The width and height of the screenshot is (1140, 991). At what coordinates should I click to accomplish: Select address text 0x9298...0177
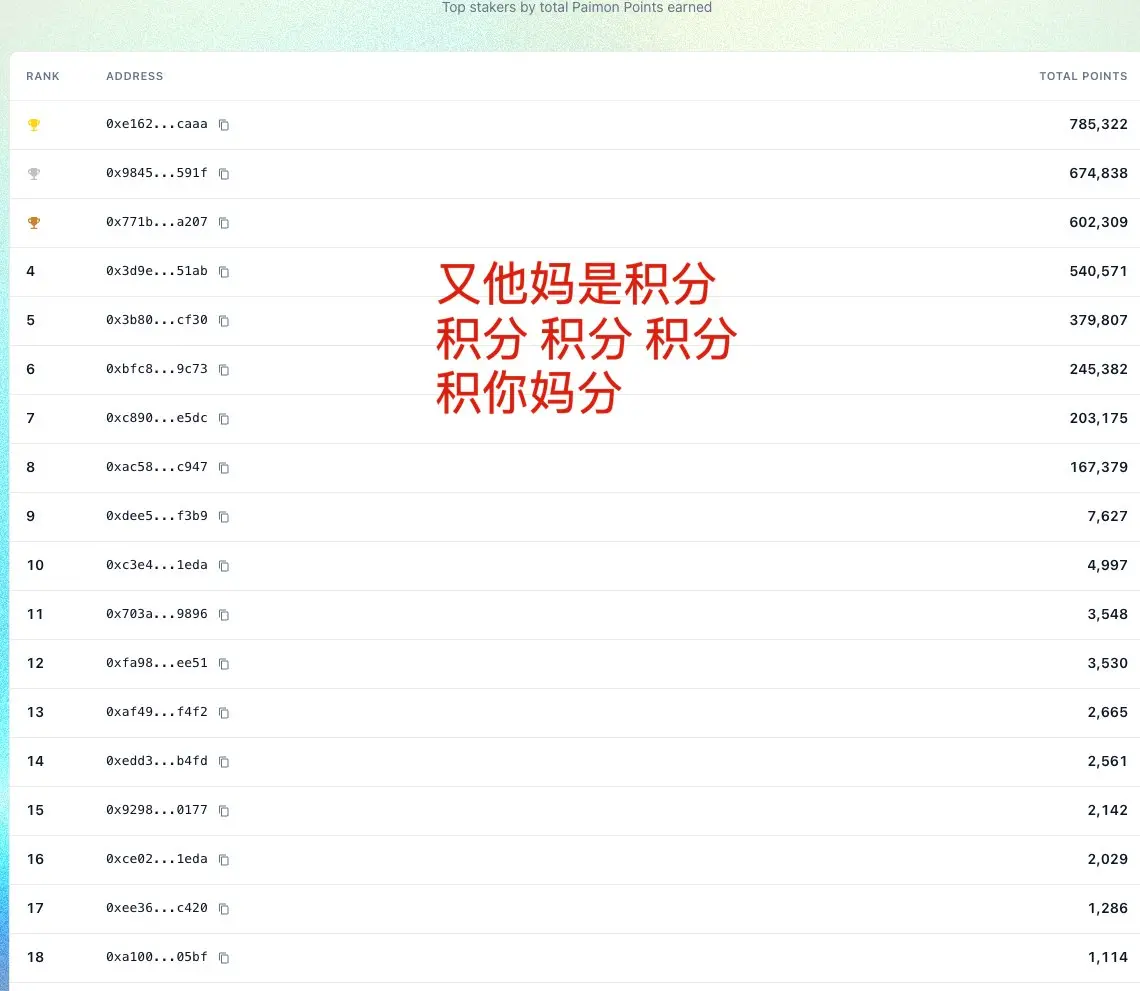[157, 810]
